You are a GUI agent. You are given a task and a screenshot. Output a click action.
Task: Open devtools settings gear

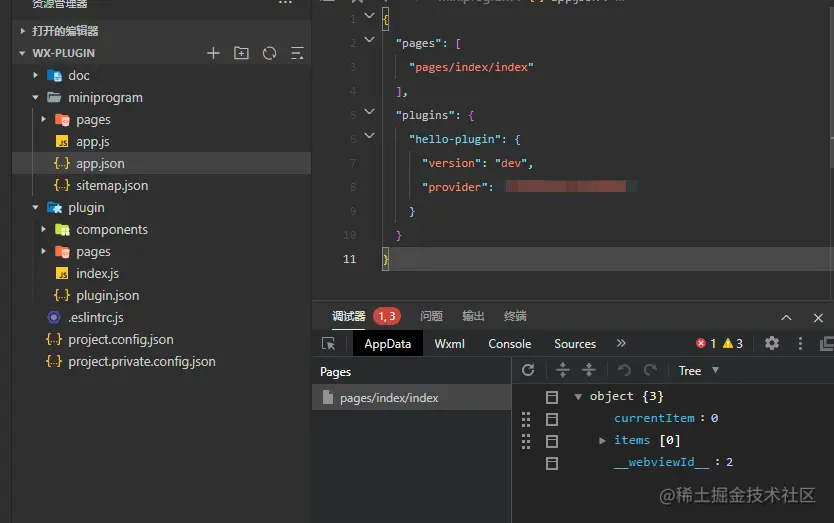(772, 343)
